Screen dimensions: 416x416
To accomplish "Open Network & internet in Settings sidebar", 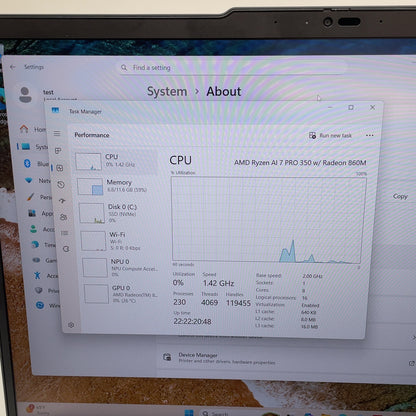I will [38, 180].
